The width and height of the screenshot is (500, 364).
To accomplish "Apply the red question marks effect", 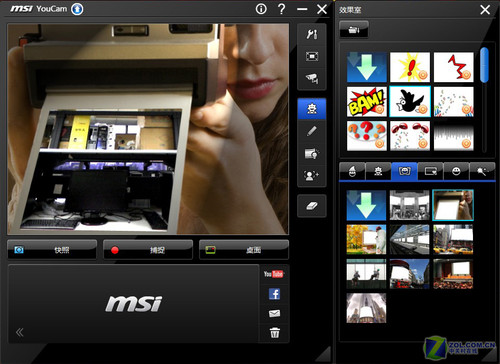I will 367,136.
